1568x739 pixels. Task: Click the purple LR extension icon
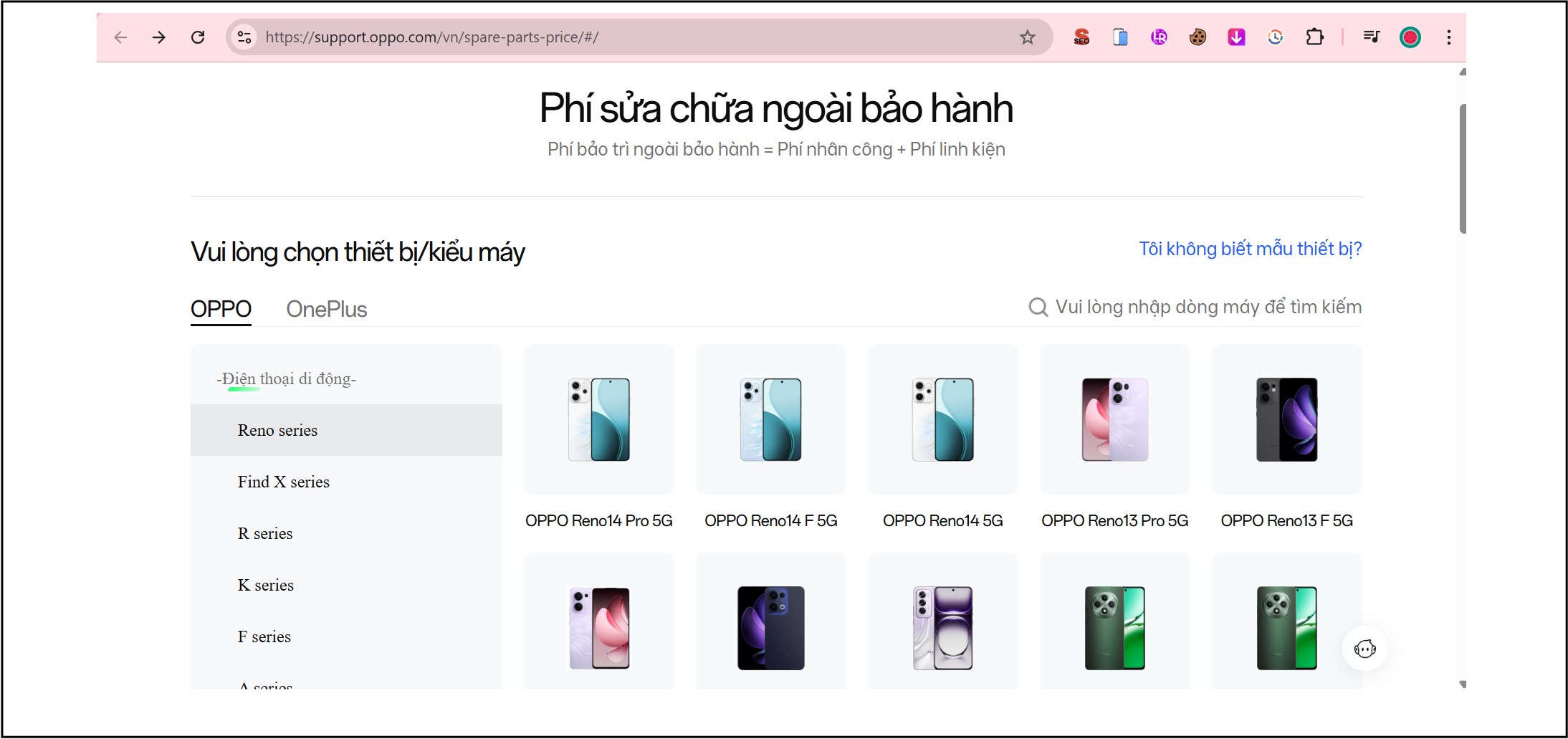tap(1159, 37)
